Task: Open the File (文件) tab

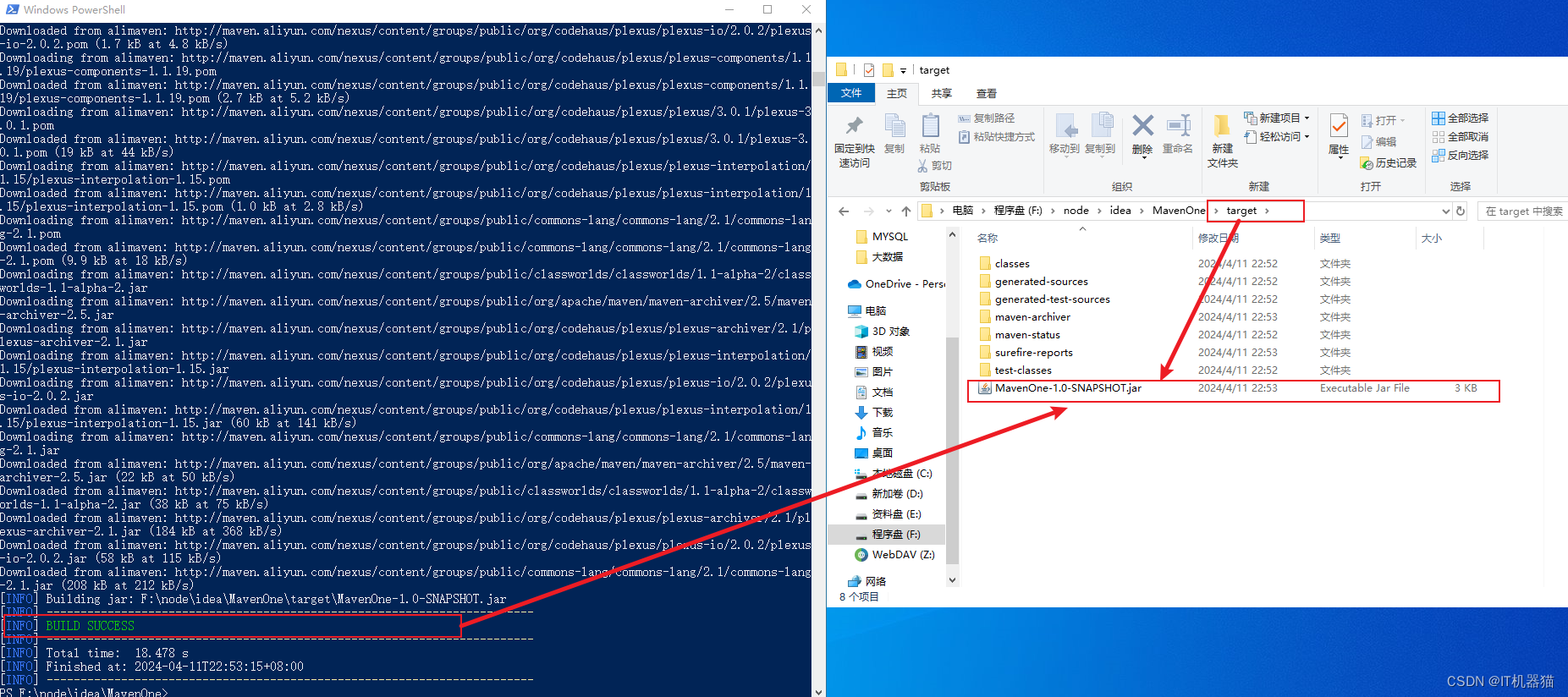Action: pos(851,93)
